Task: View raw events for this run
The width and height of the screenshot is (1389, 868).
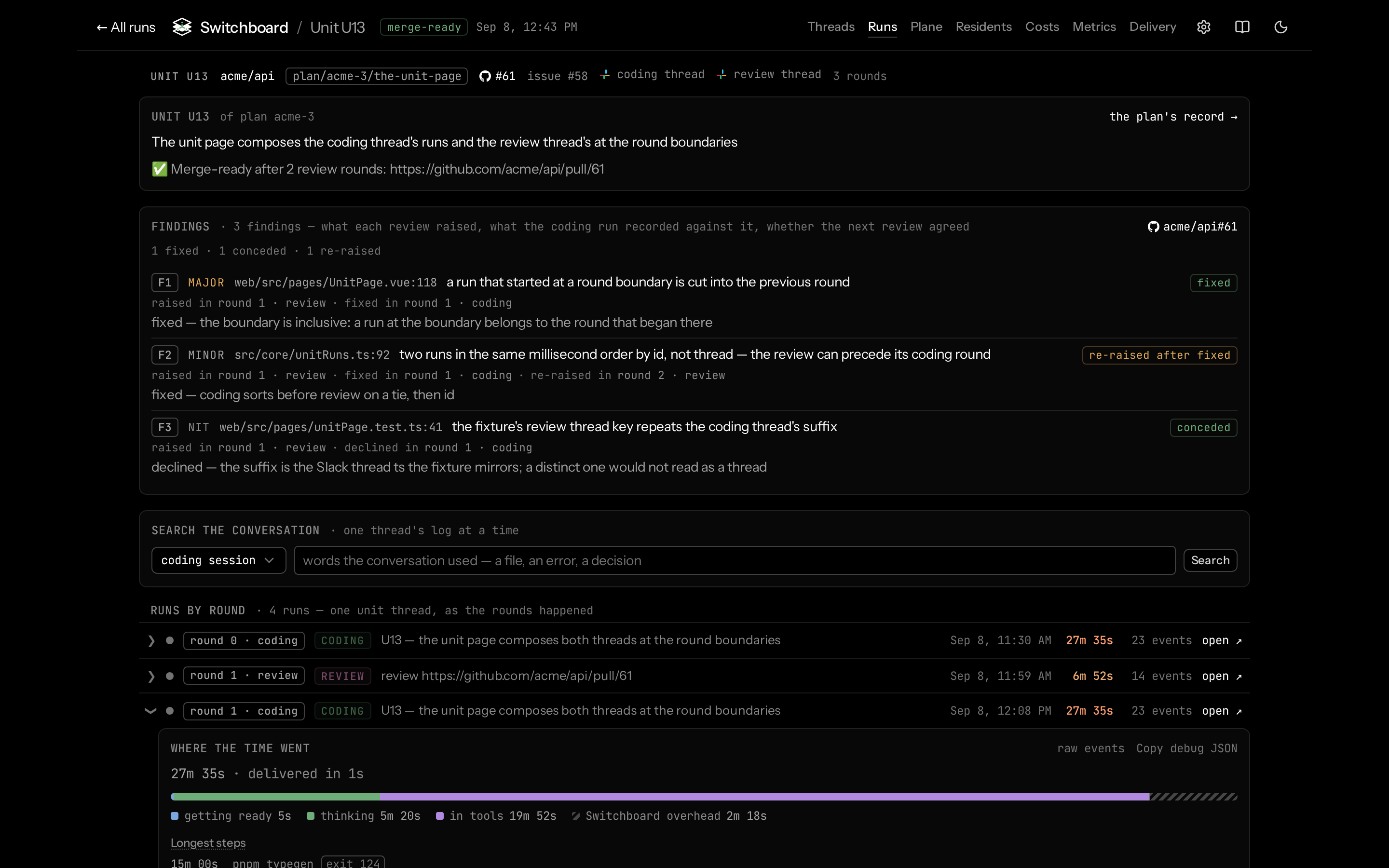Action: tap(1090, 748)
